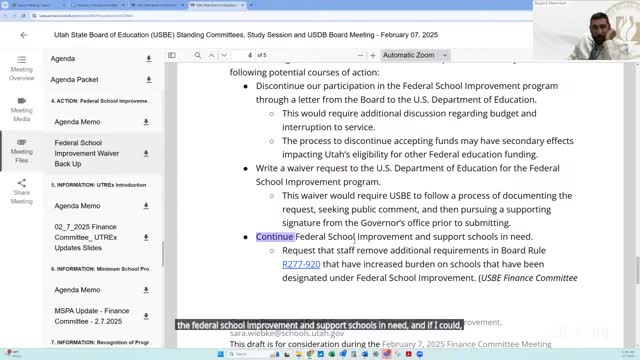The height and width of the screenshot is (360, 640).
Task: Open File Explorer from the taskbar
Action: pos(299,354)
